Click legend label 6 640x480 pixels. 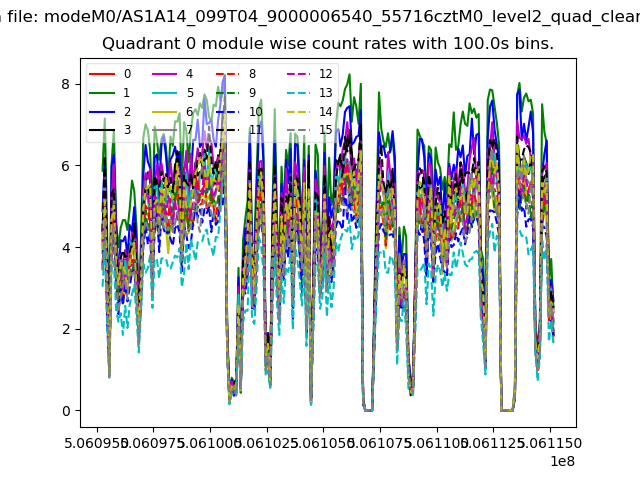(189, 111)
